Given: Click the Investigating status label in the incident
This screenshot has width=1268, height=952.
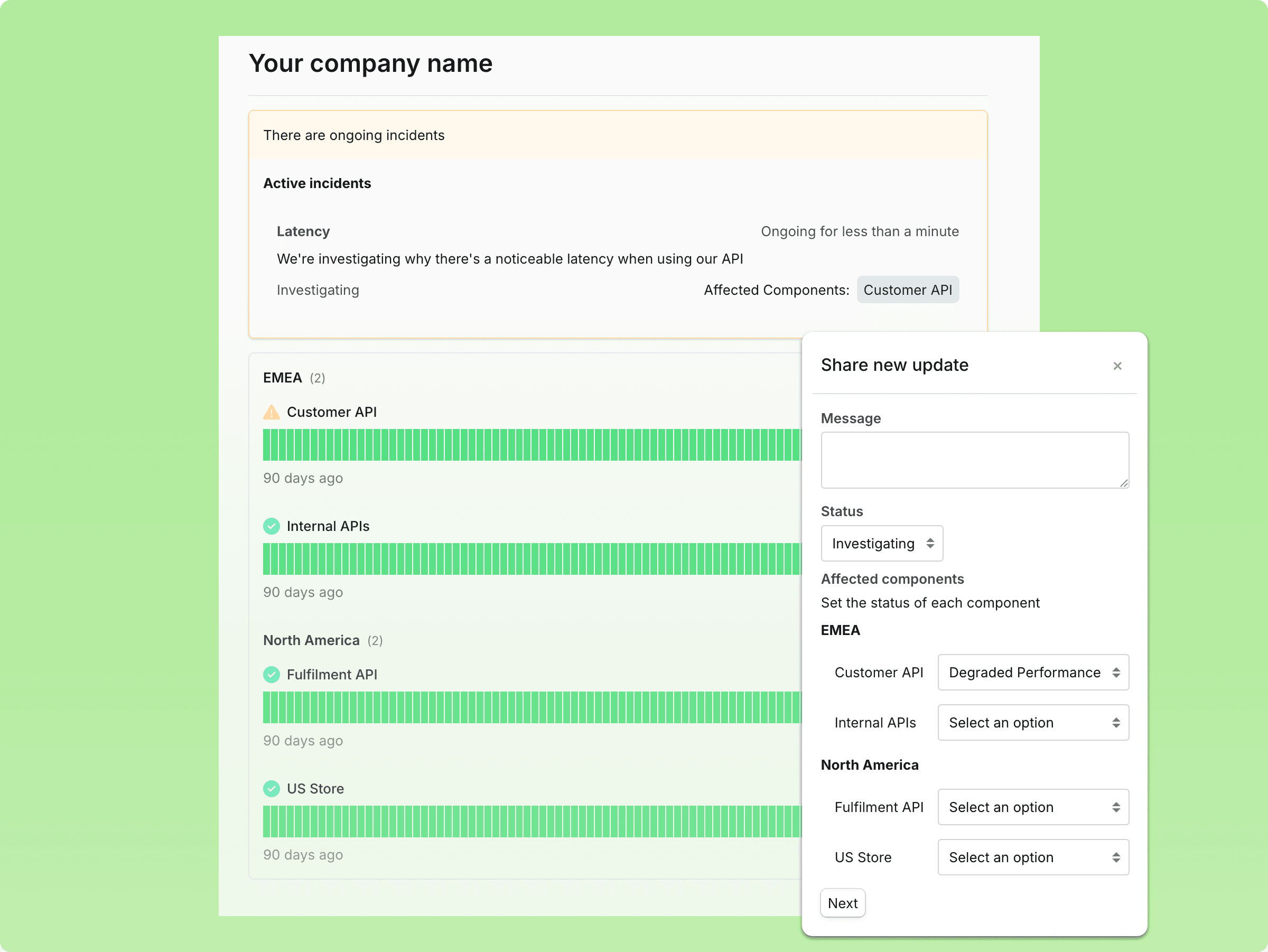Looking at the screenshot, I should 318,290.
